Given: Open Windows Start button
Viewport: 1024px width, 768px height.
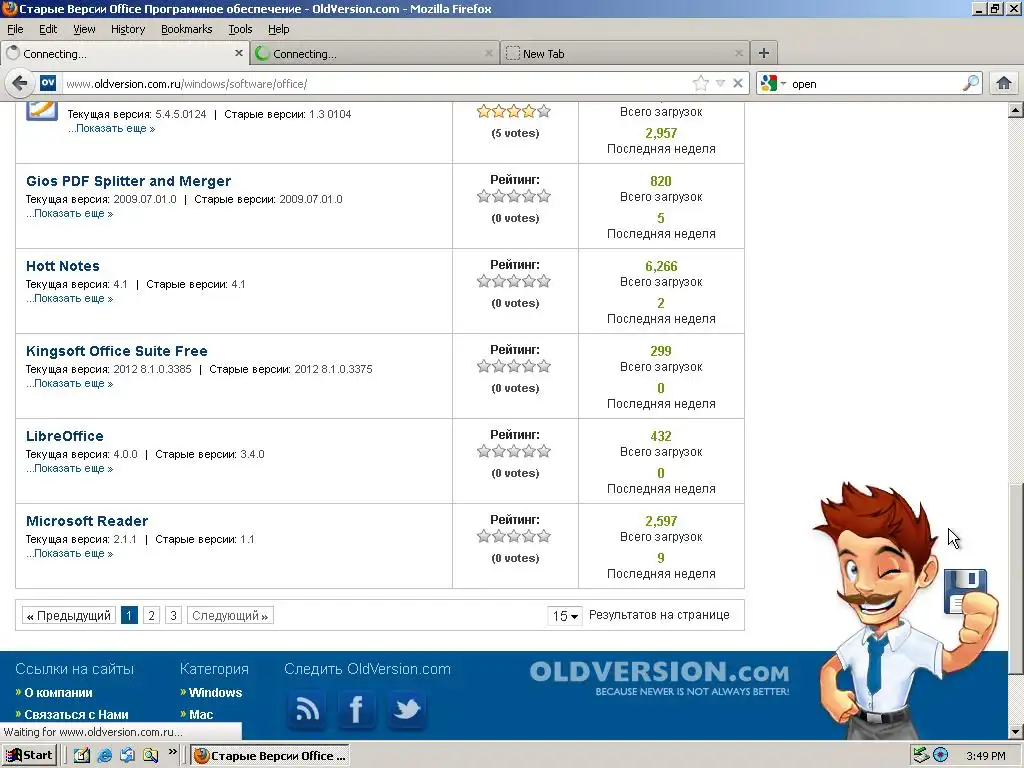Looking at the screenshot, I should tap(29, 756).
